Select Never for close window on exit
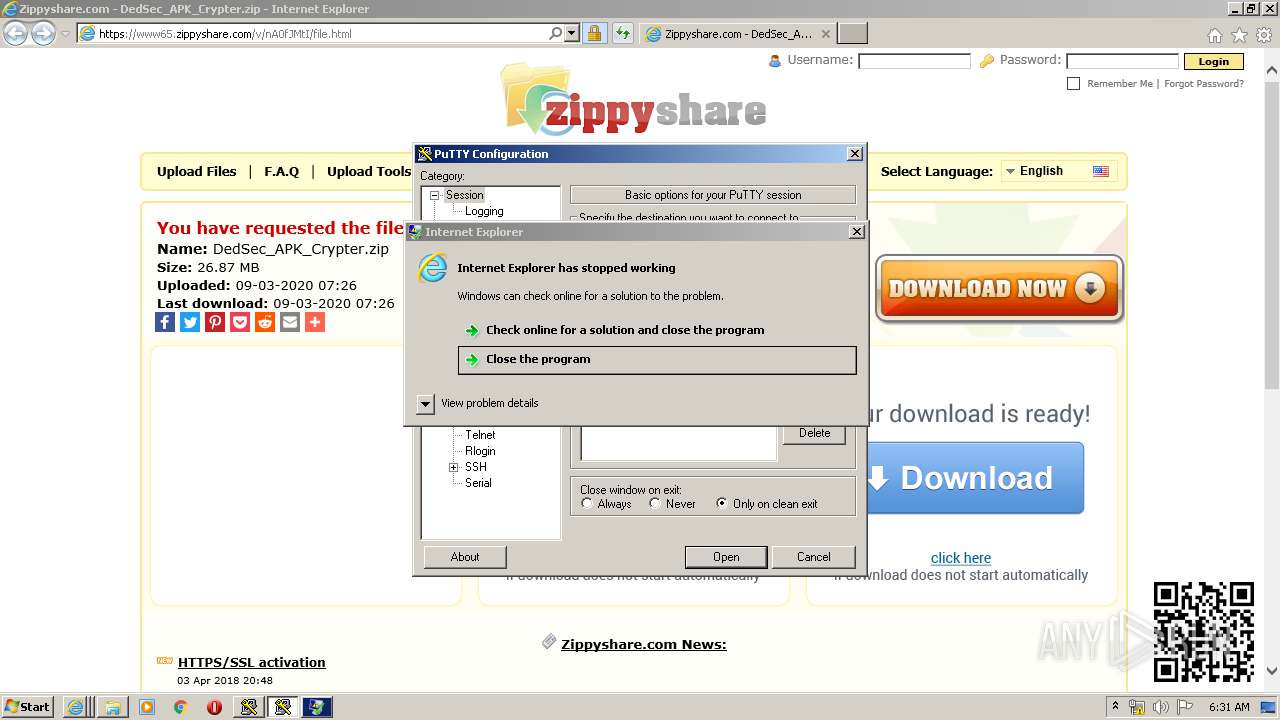Viewport: 1280px width, 720px height. pyautogui.click(x=655, y=504)
